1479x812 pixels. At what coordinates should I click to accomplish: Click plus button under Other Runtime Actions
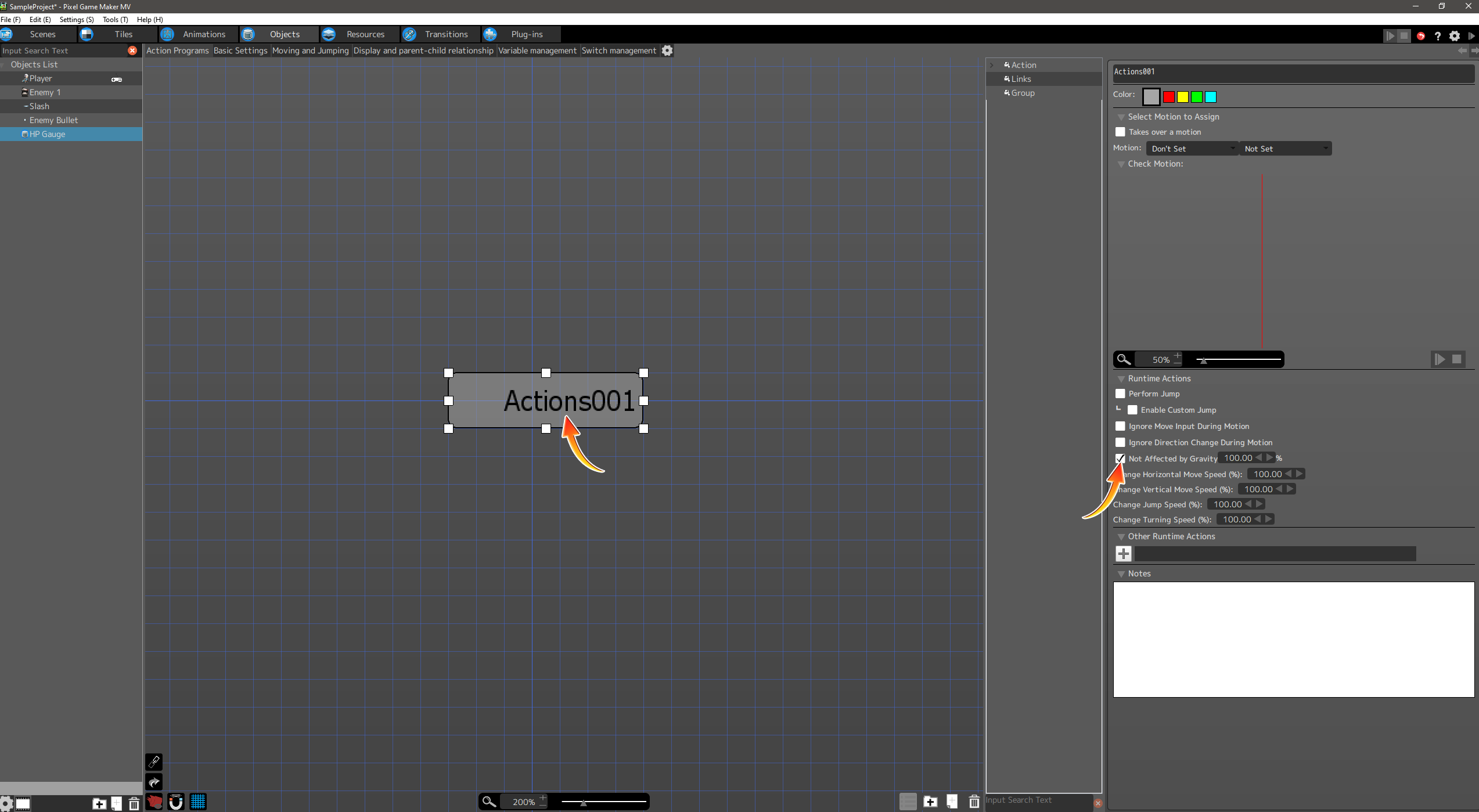click(1123, 554)
